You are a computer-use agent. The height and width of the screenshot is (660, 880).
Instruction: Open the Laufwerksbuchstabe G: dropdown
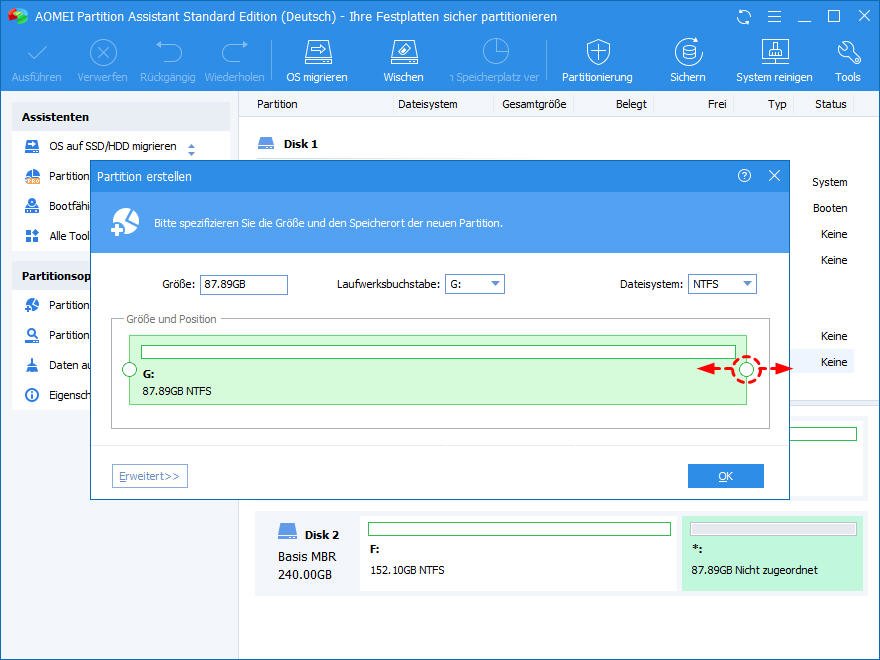click(475, 284)
